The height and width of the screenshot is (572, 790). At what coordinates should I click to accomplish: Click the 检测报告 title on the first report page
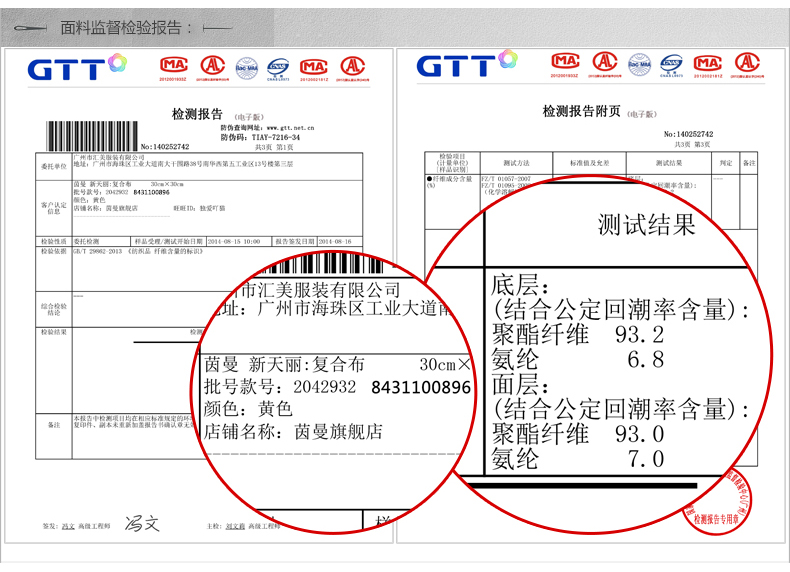(197, 114)
